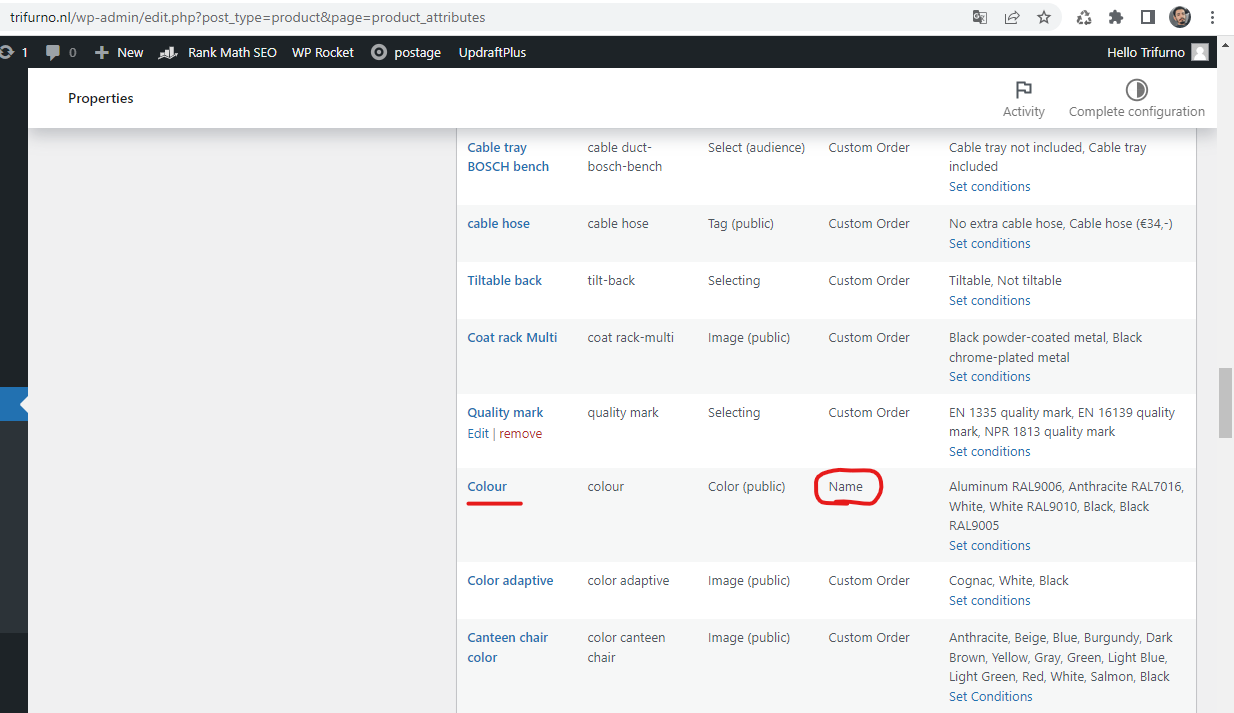
Task: Click the New content item in admin bar
Action: [x=119, y=52]
